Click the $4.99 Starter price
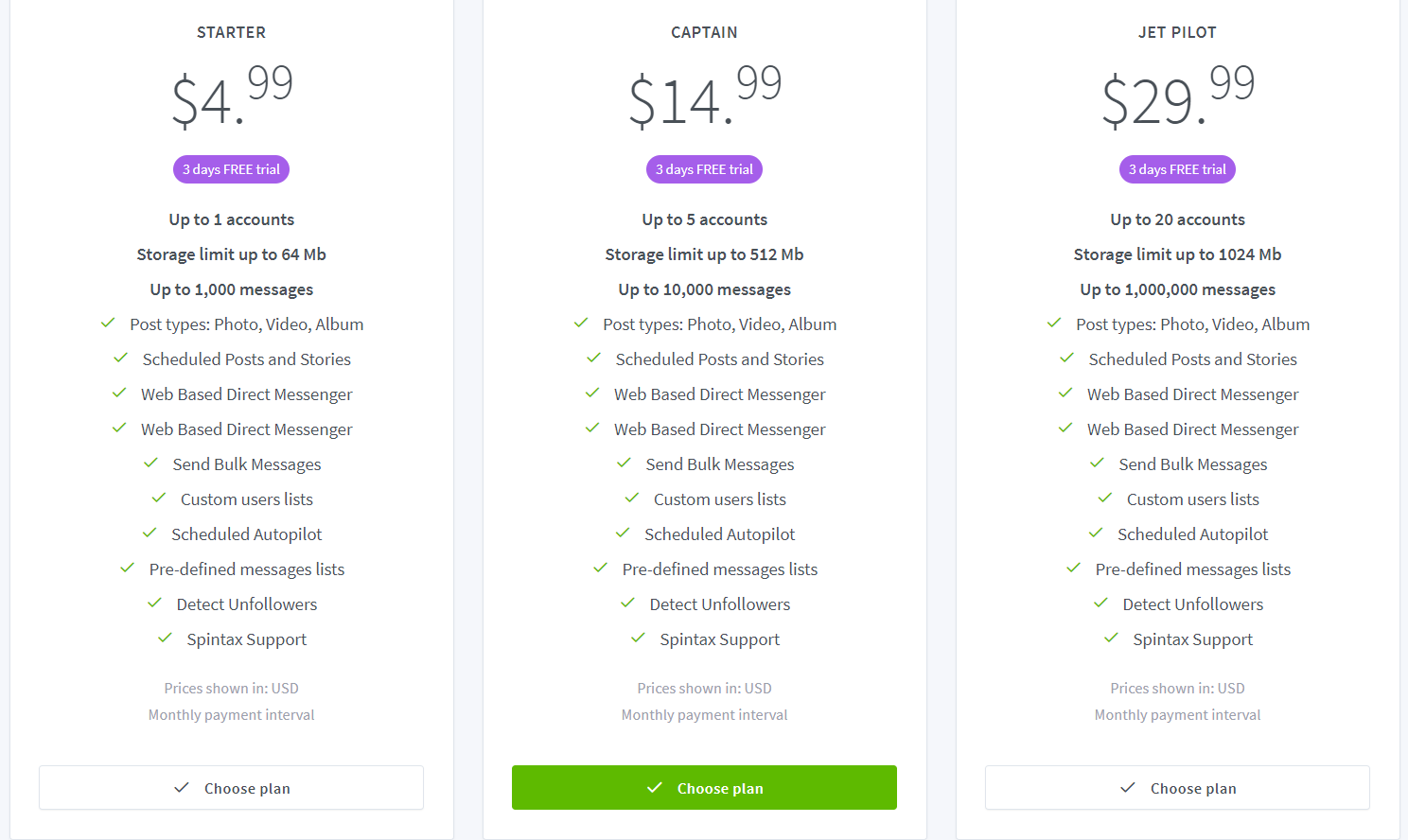The image size is (1408, 840). [232, 96]
